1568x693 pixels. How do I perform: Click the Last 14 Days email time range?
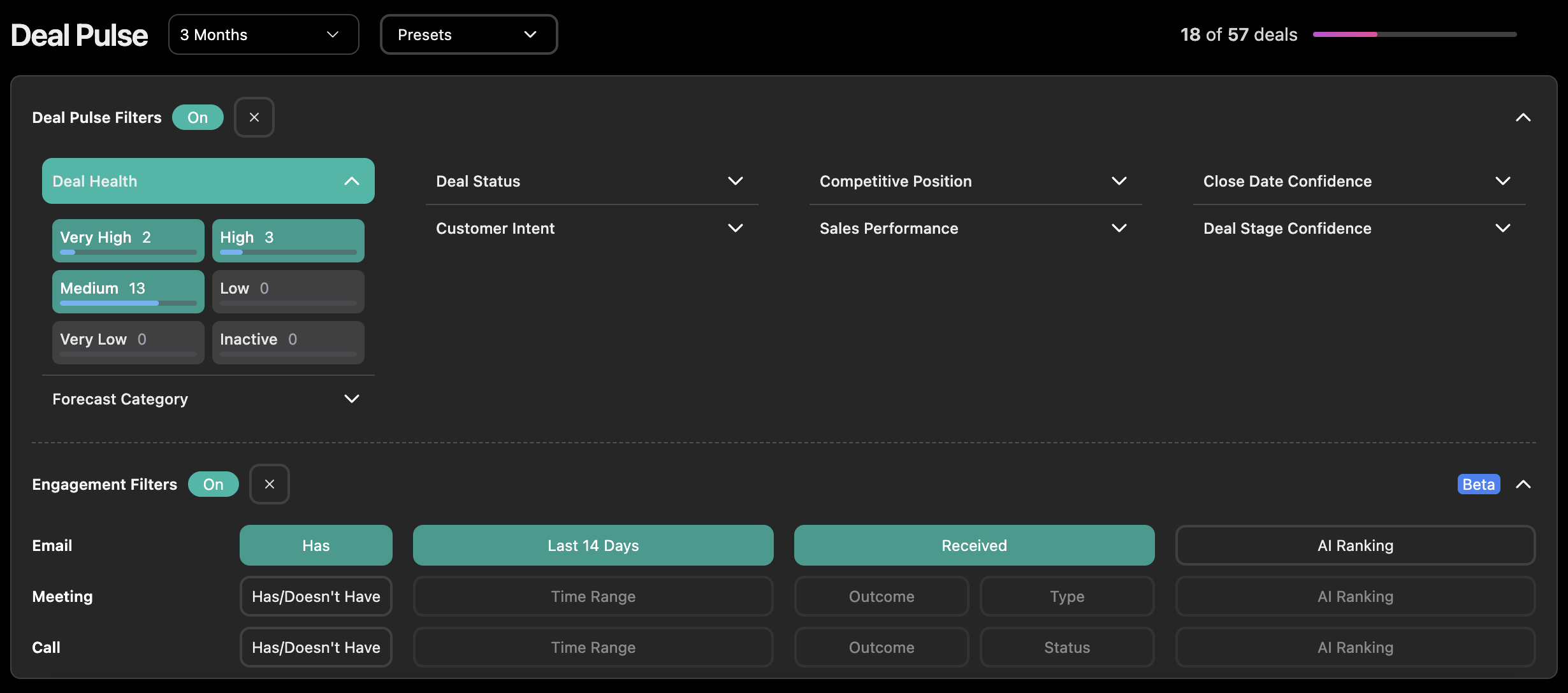click(x=592, y=545)
